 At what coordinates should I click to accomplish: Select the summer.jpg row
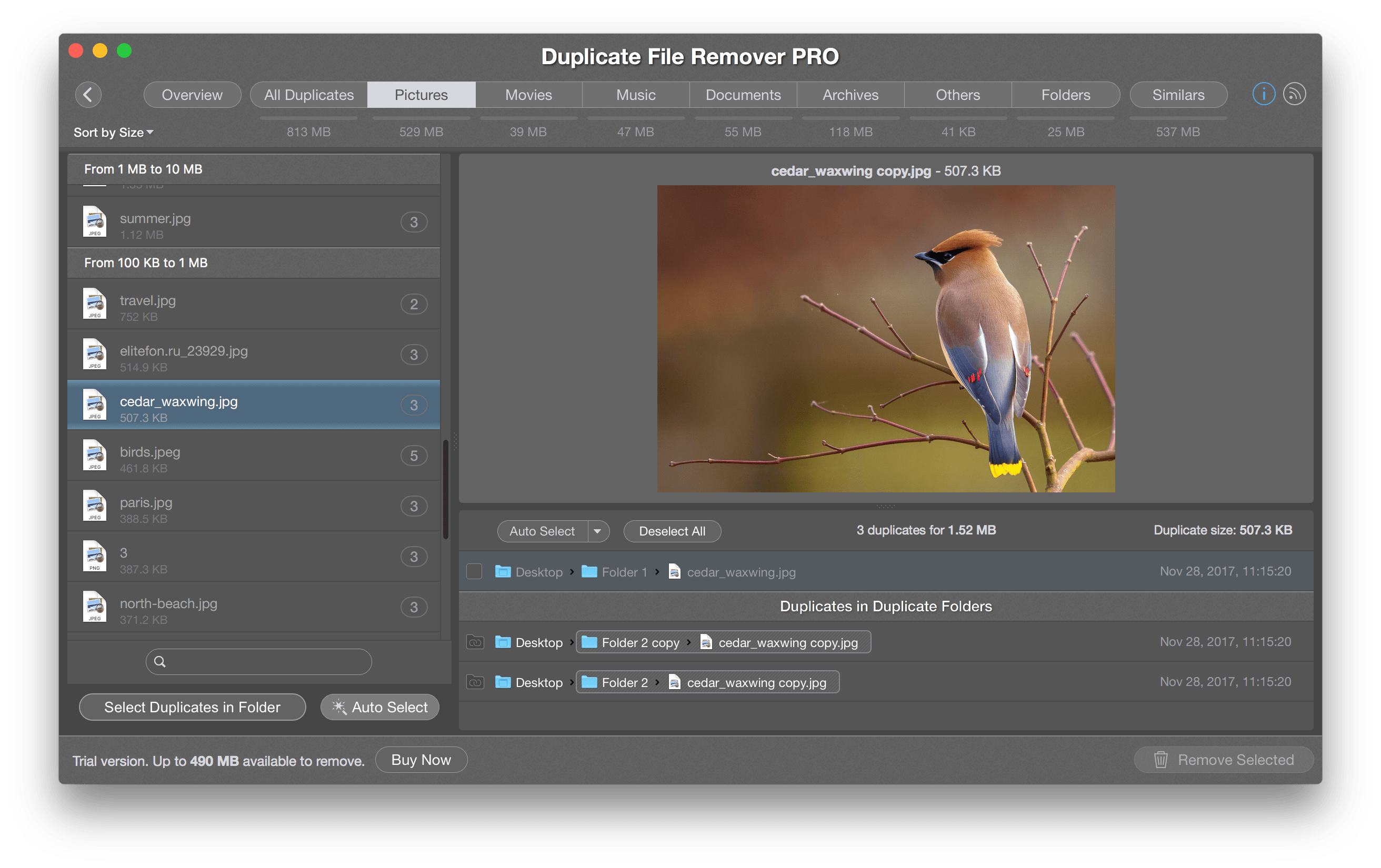point(254,223)
